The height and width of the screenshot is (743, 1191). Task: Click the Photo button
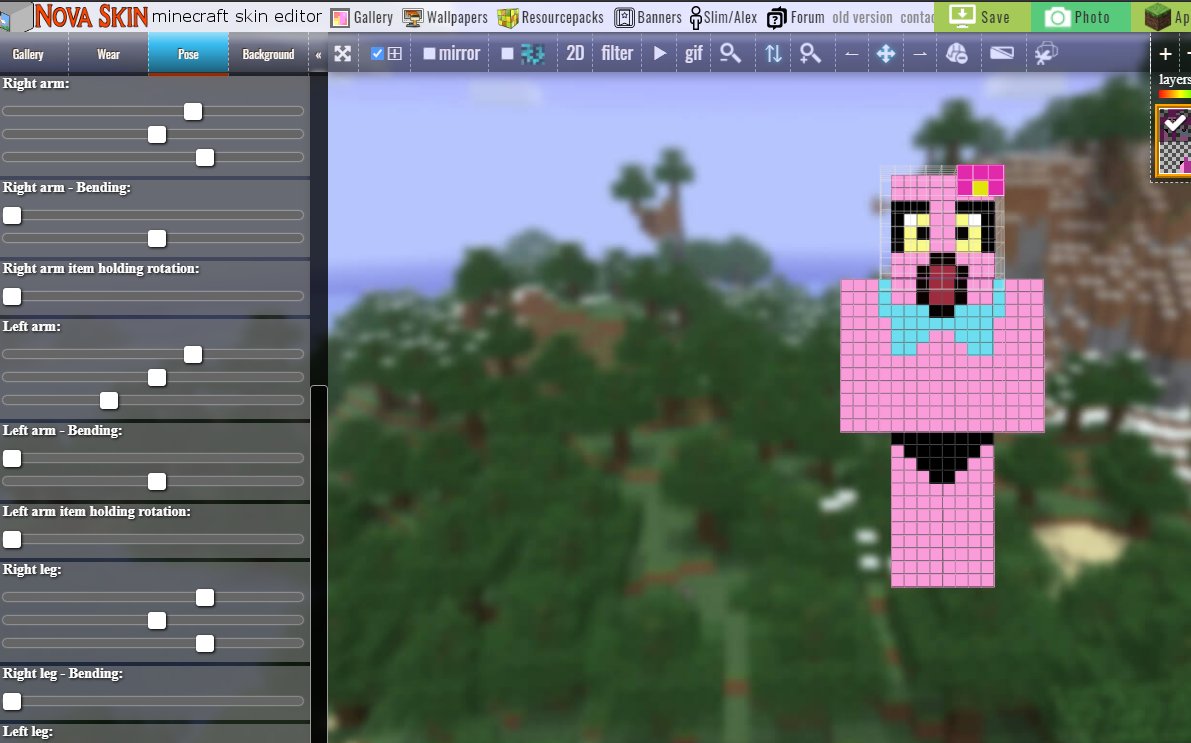click(x=1079, y=16)
